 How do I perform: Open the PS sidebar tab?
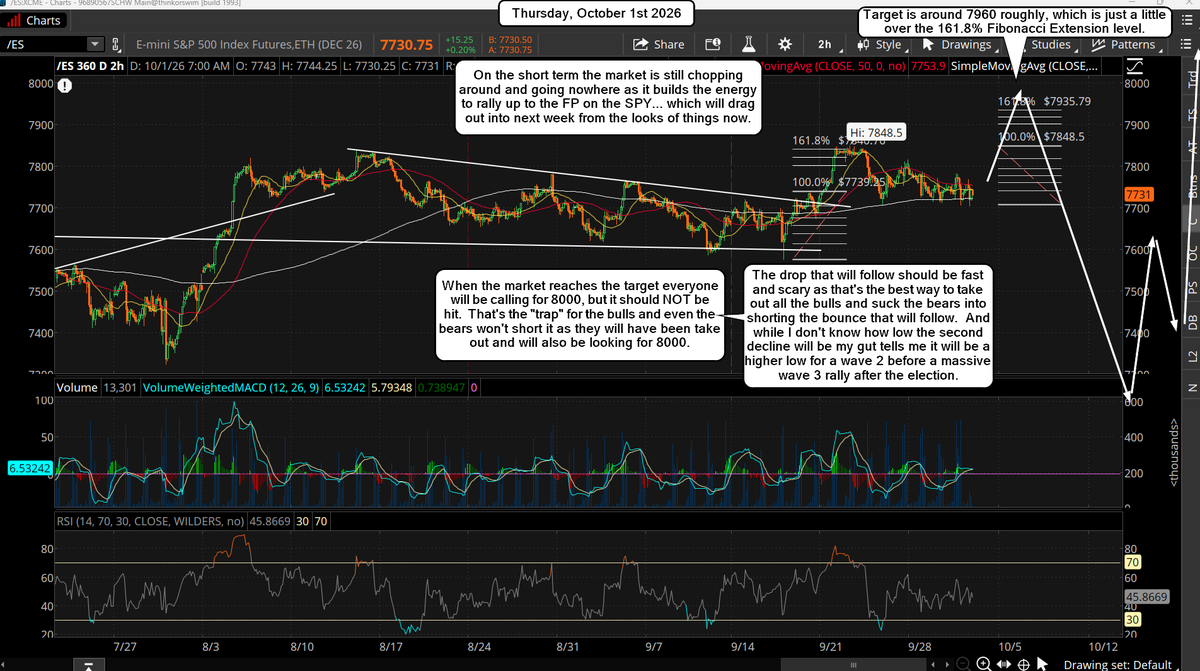(1190, 287)
